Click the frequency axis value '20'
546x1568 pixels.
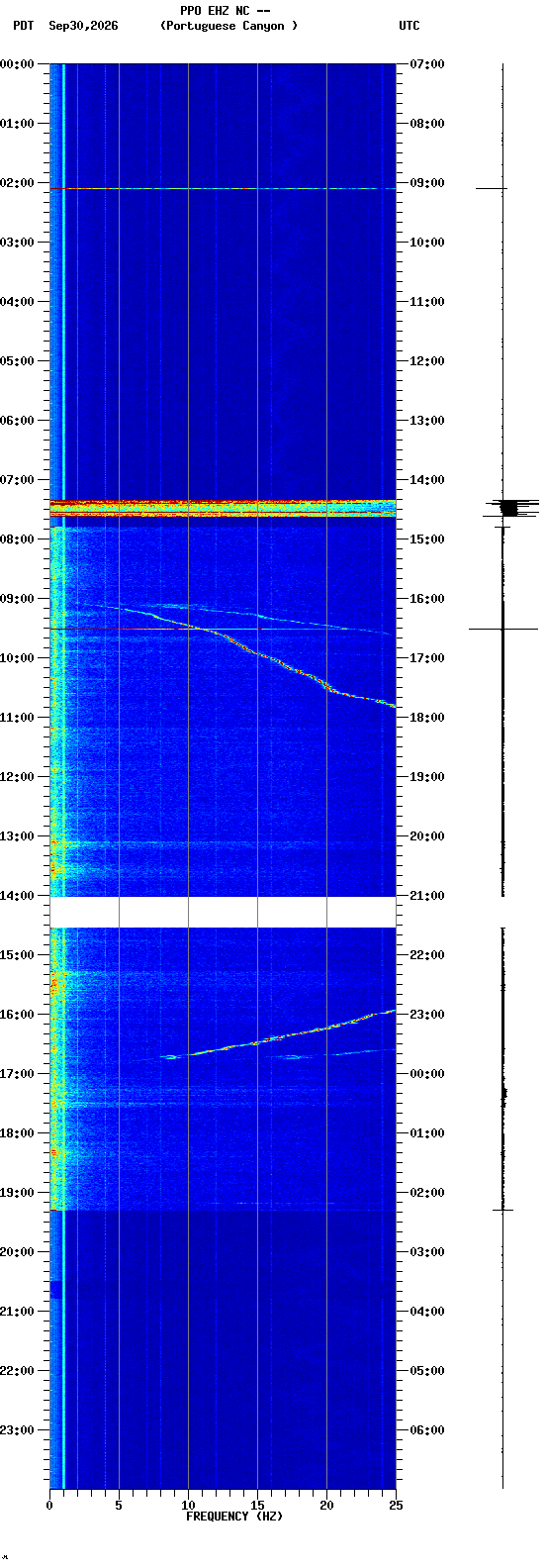(x=326, y=1506)
